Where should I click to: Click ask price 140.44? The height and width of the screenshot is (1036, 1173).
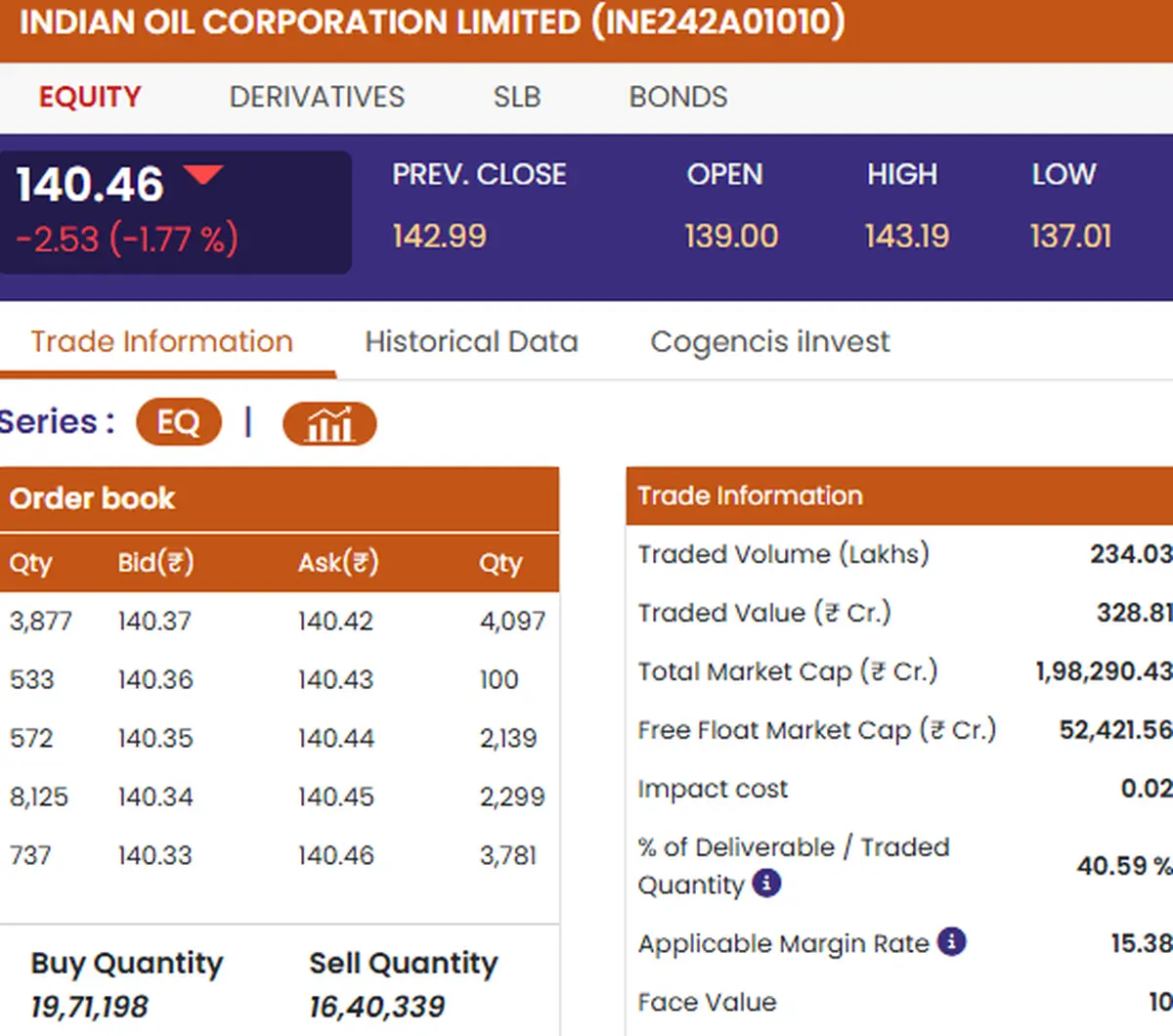(335, 738)
